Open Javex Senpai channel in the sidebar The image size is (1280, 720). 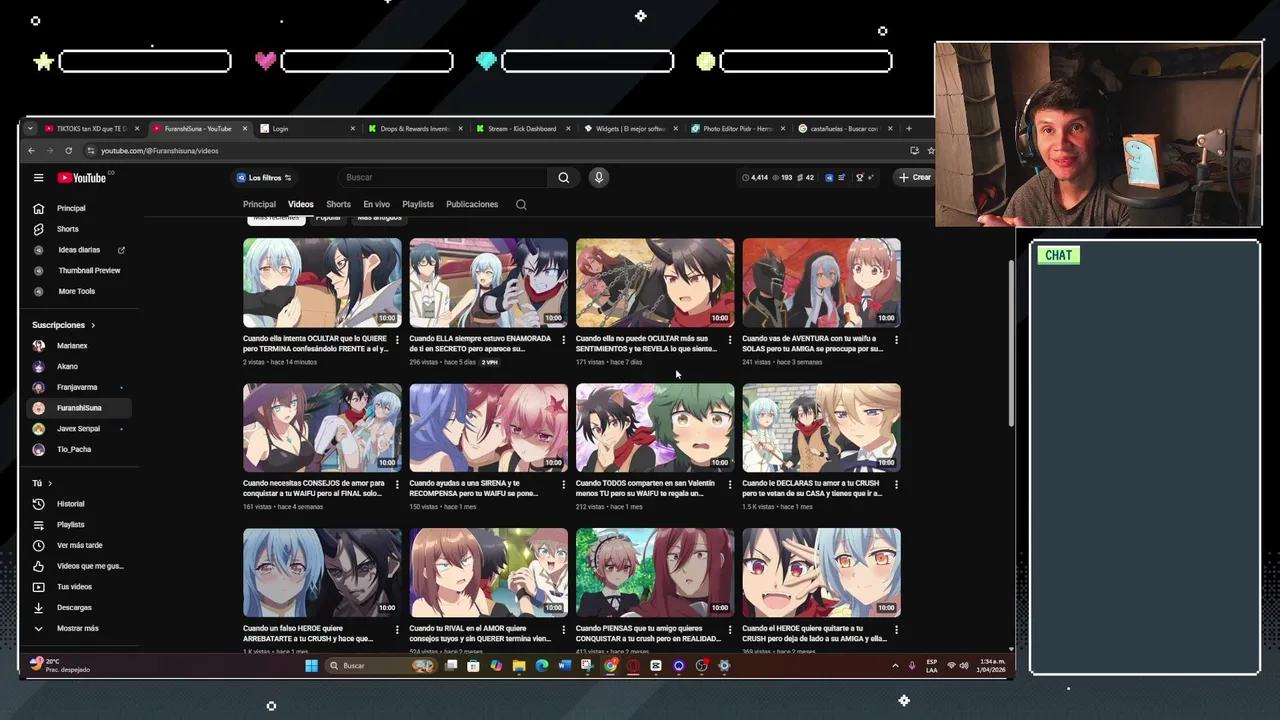[x=79, y=429]
